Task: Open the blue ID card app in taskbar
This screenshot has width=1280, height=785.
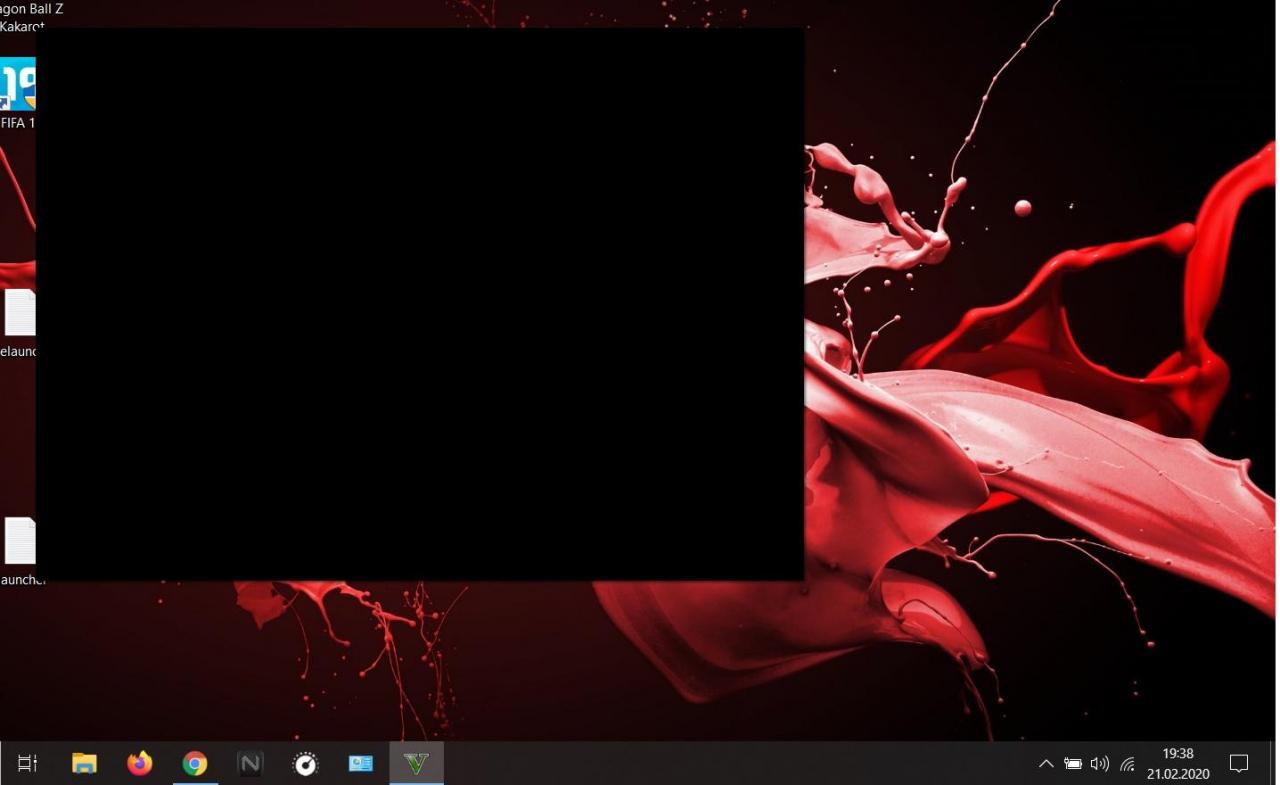Action: (360, 764)
